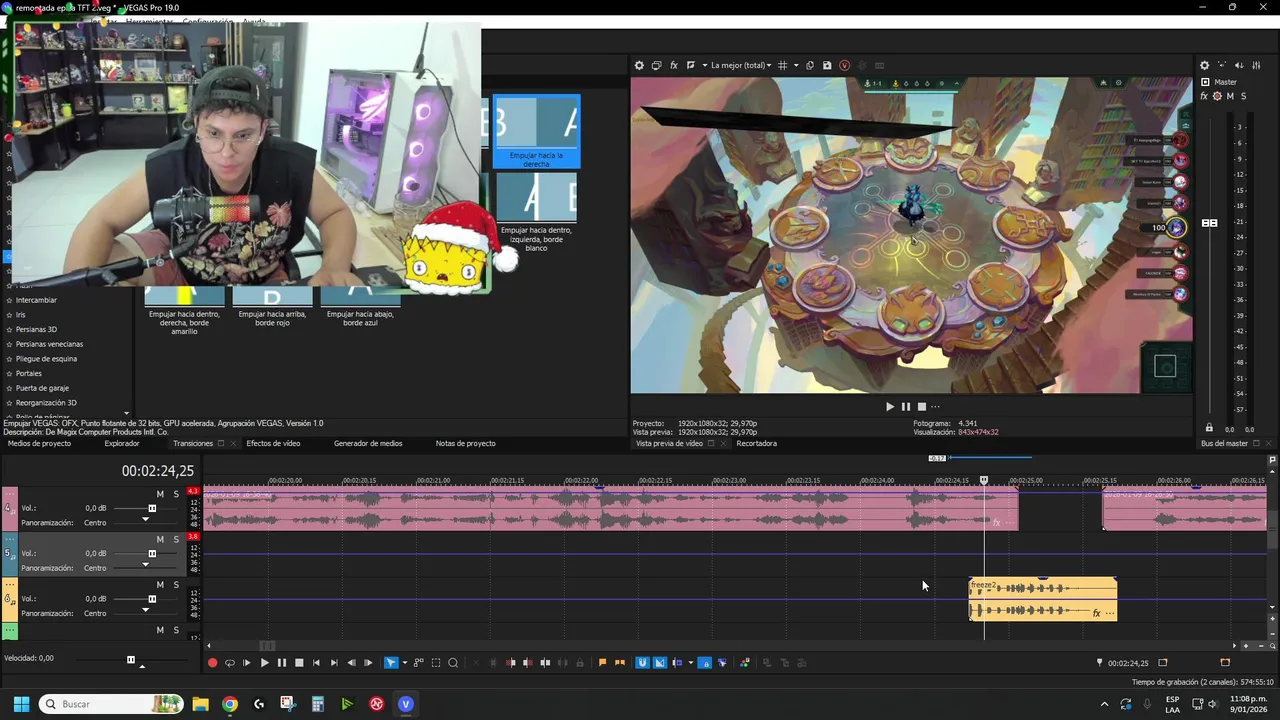
Task: Open overlays dropdown arrow beside the grid icon
Action: [796, 65]
